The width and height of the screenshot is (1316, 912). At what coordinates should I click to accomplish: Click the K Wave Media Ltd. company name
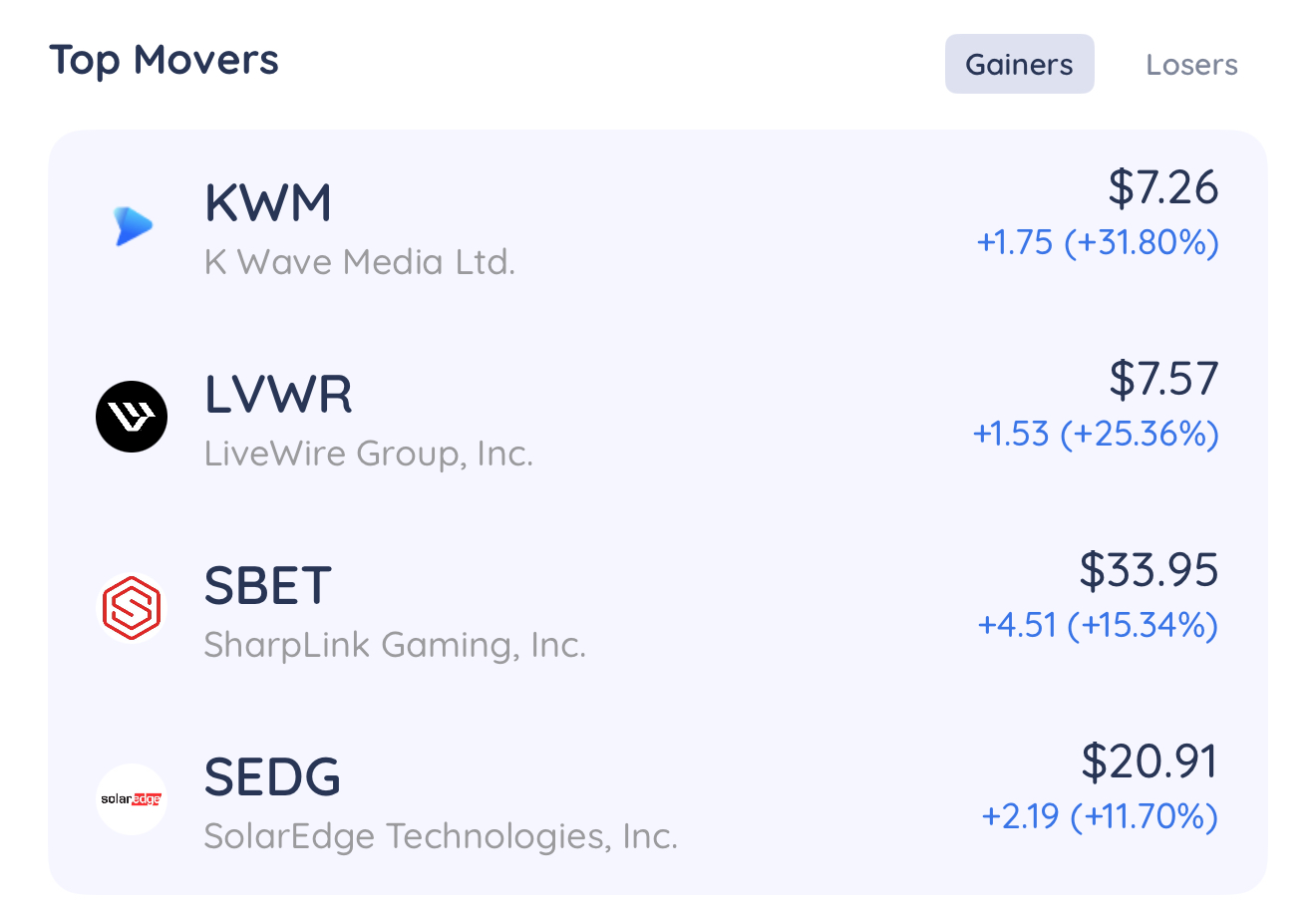[360, 262]
